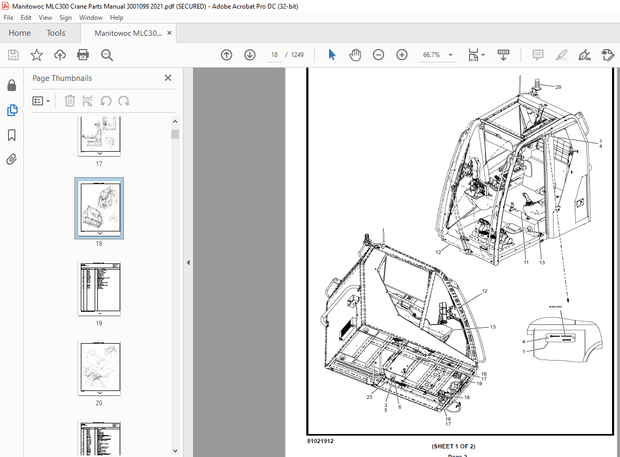Image resolution: width=620 pixels, height=457 pixels.
Task: Open the Help menu
Action: (116, 18)
